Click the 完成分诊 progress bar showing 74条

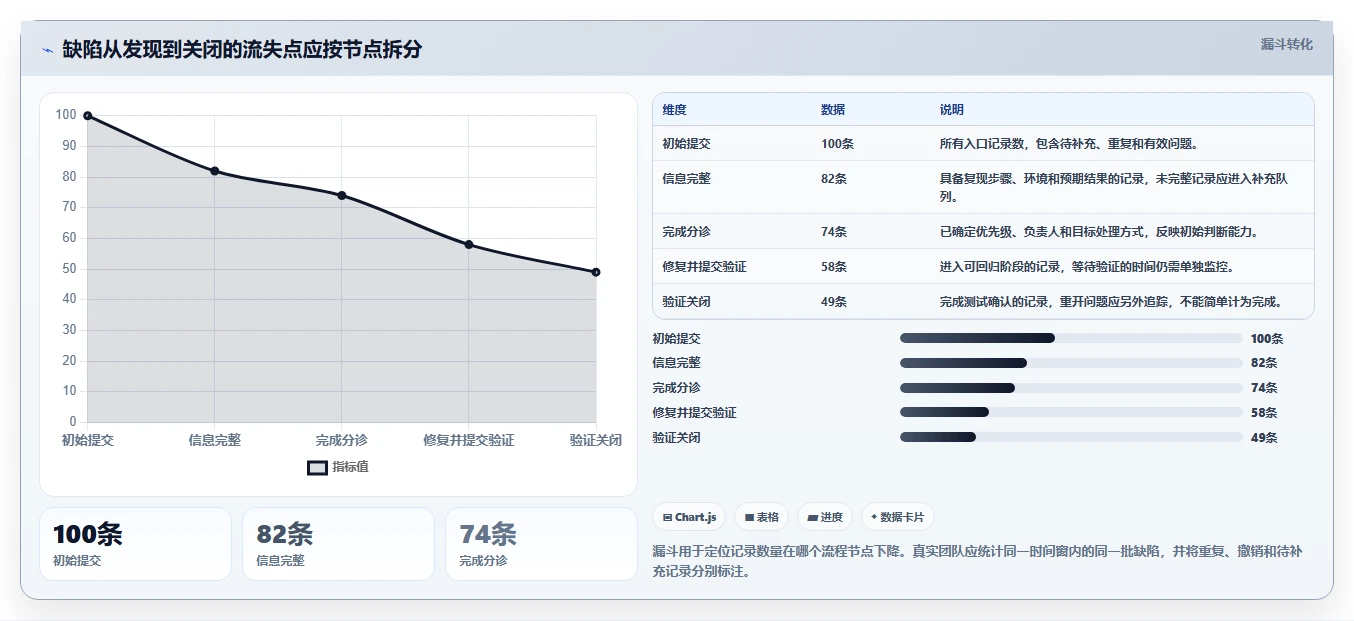pos(1071,388)
